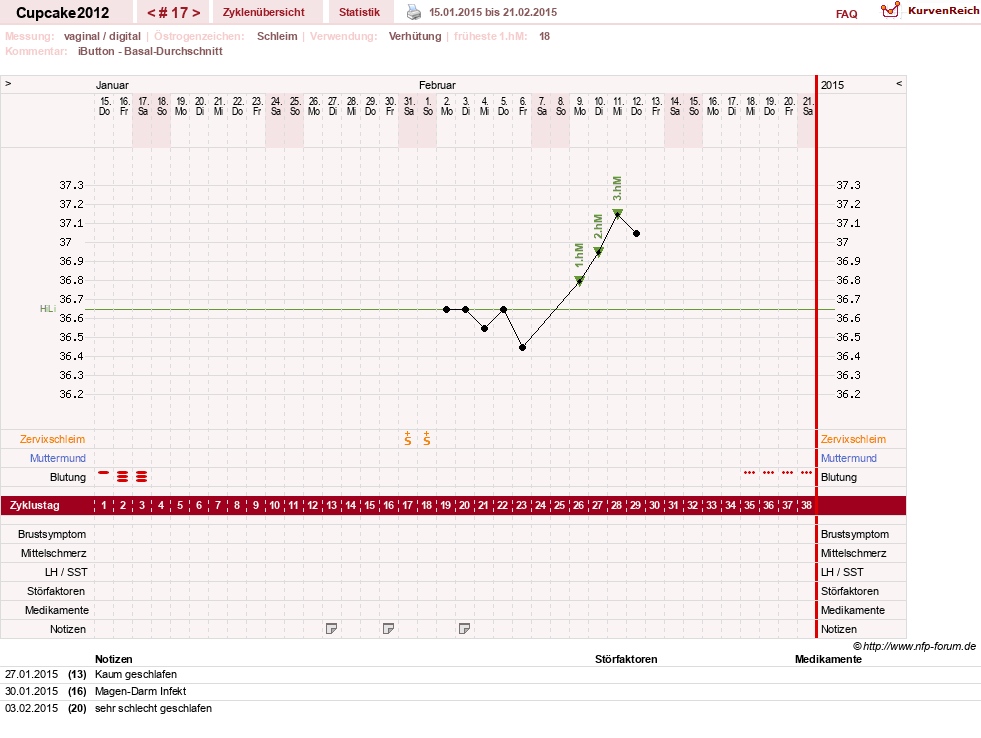
Task: Select the note 'Magen-Darm Infekt'
Action: [141, 691]
